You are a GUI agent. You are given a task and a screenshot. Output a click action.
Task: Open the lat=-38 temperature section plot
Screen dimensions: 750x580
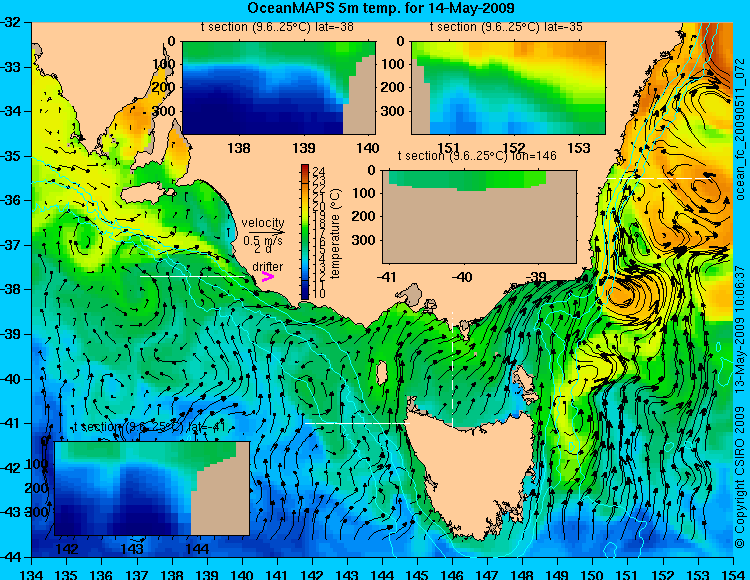tap(279, 88)
